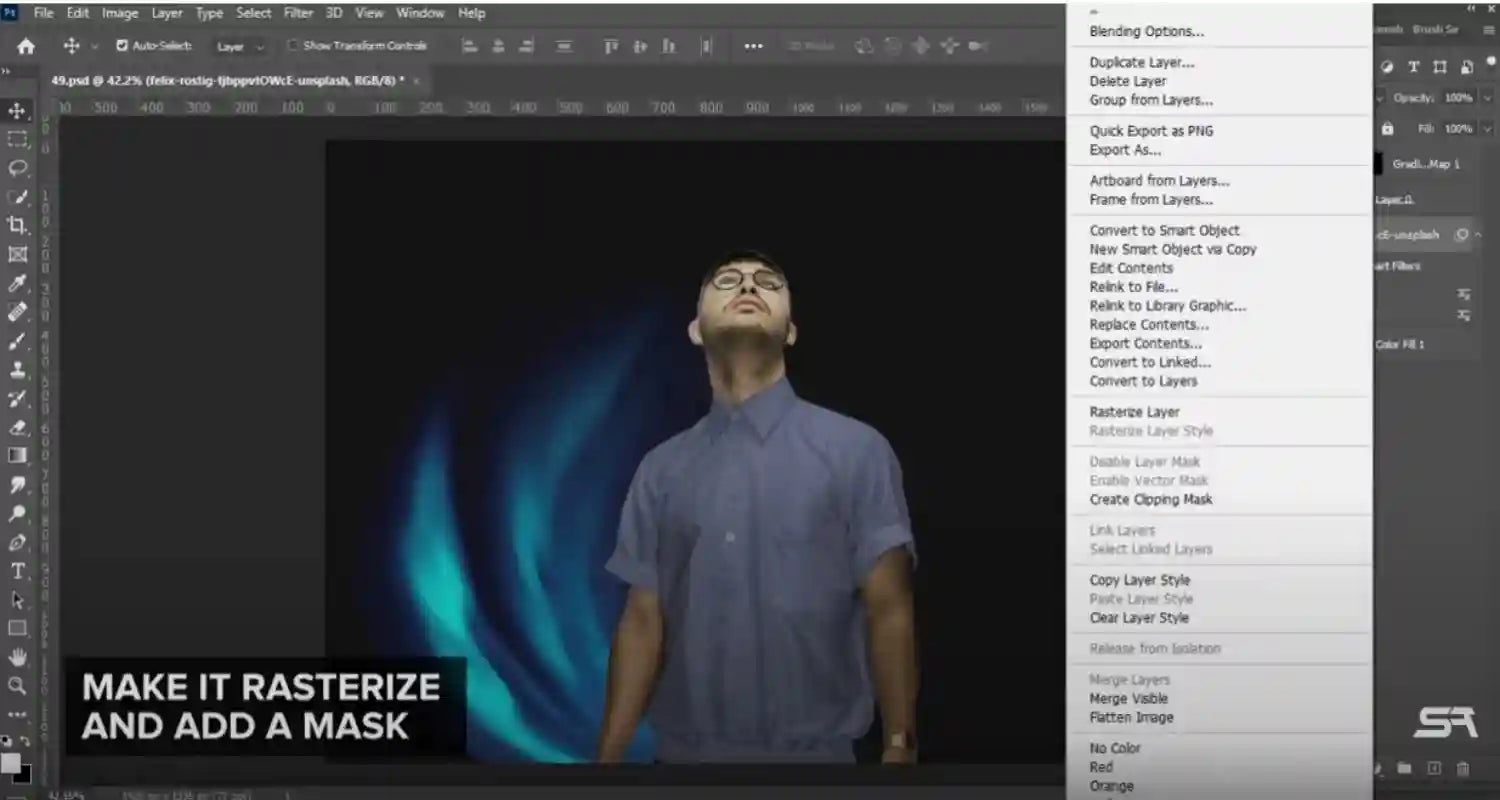Click the Lock all icon in Layers panel
This screenshot has width=1500, height=800.
1387,129
